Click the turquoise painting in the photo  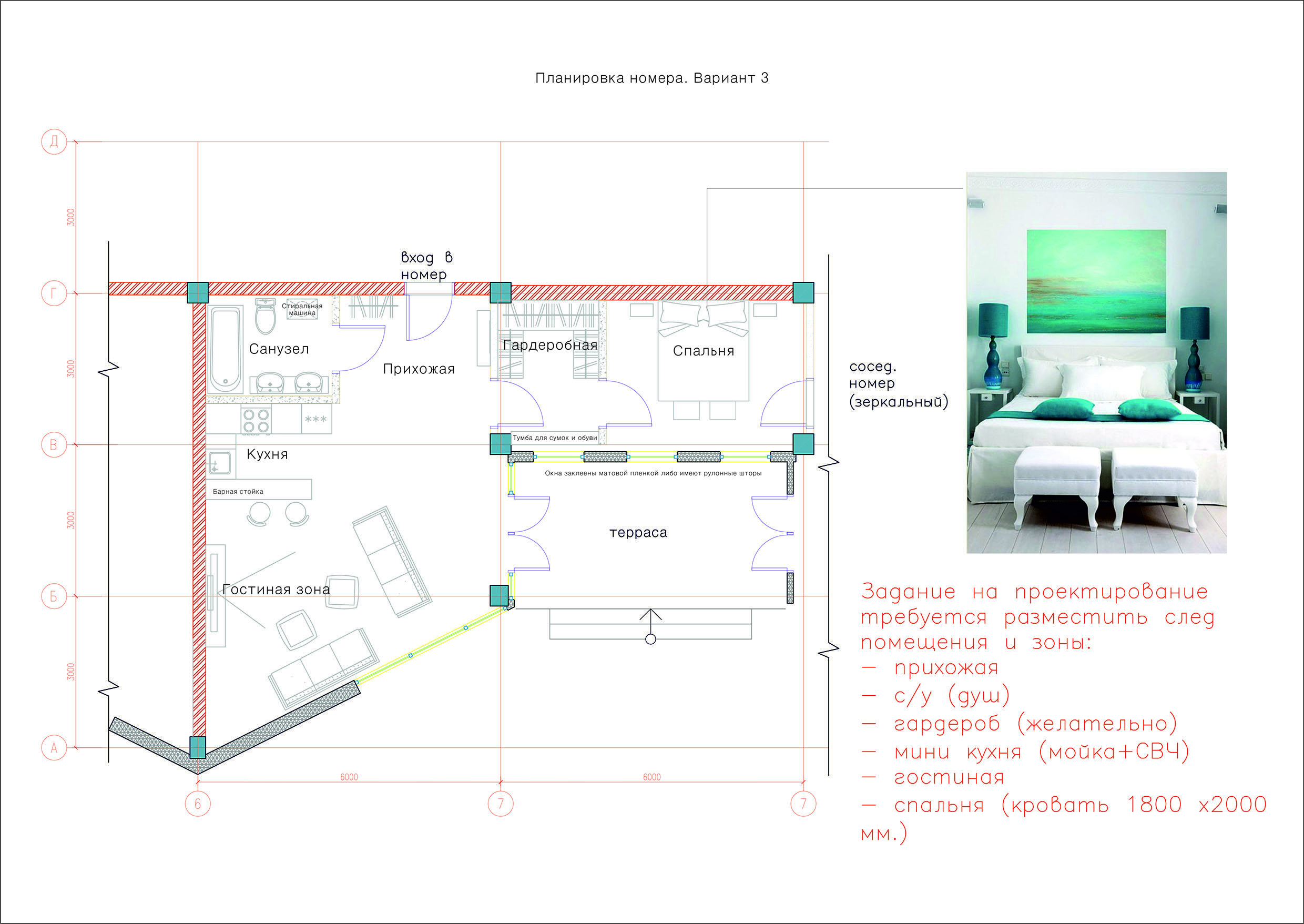point(1096,281)
